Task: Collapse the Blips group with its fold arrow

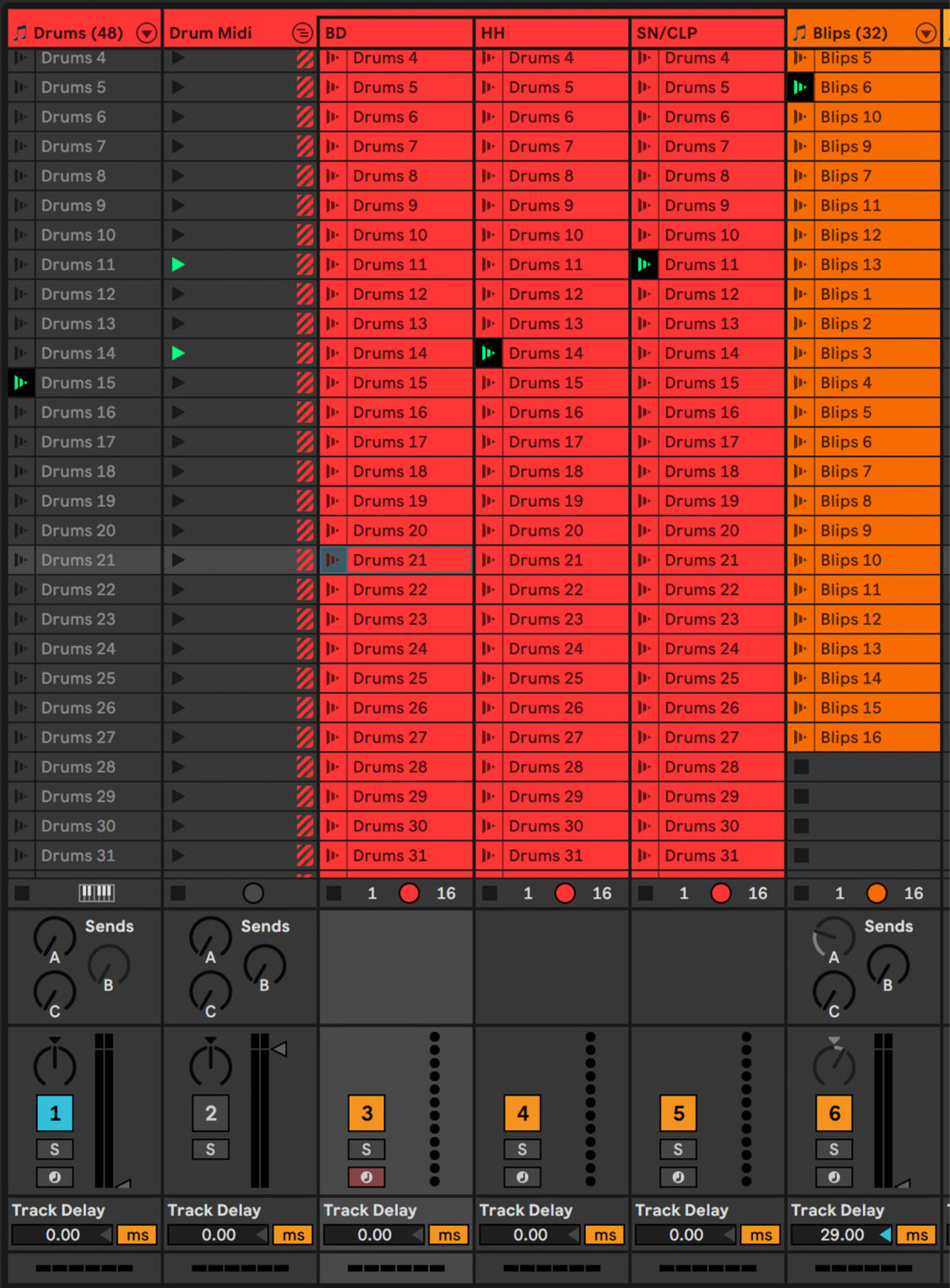Action: 925,32
